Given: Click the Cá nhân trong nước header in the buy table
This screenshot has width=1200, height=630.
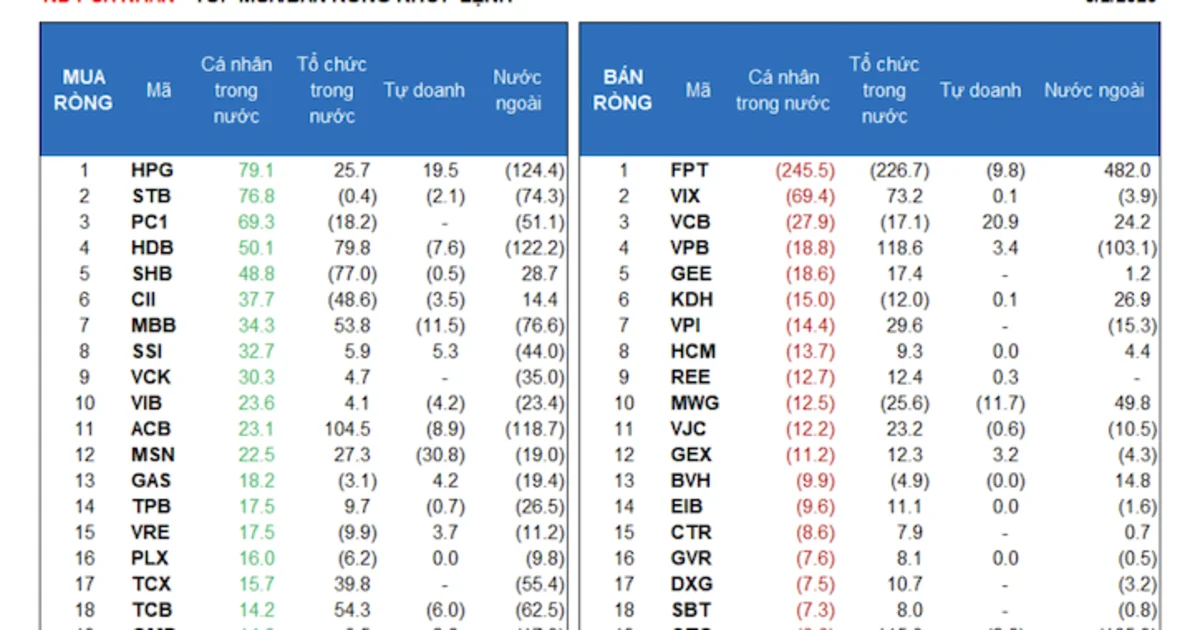Looking at the screenshot, I should pyautogui.click(x=236, y=90).
